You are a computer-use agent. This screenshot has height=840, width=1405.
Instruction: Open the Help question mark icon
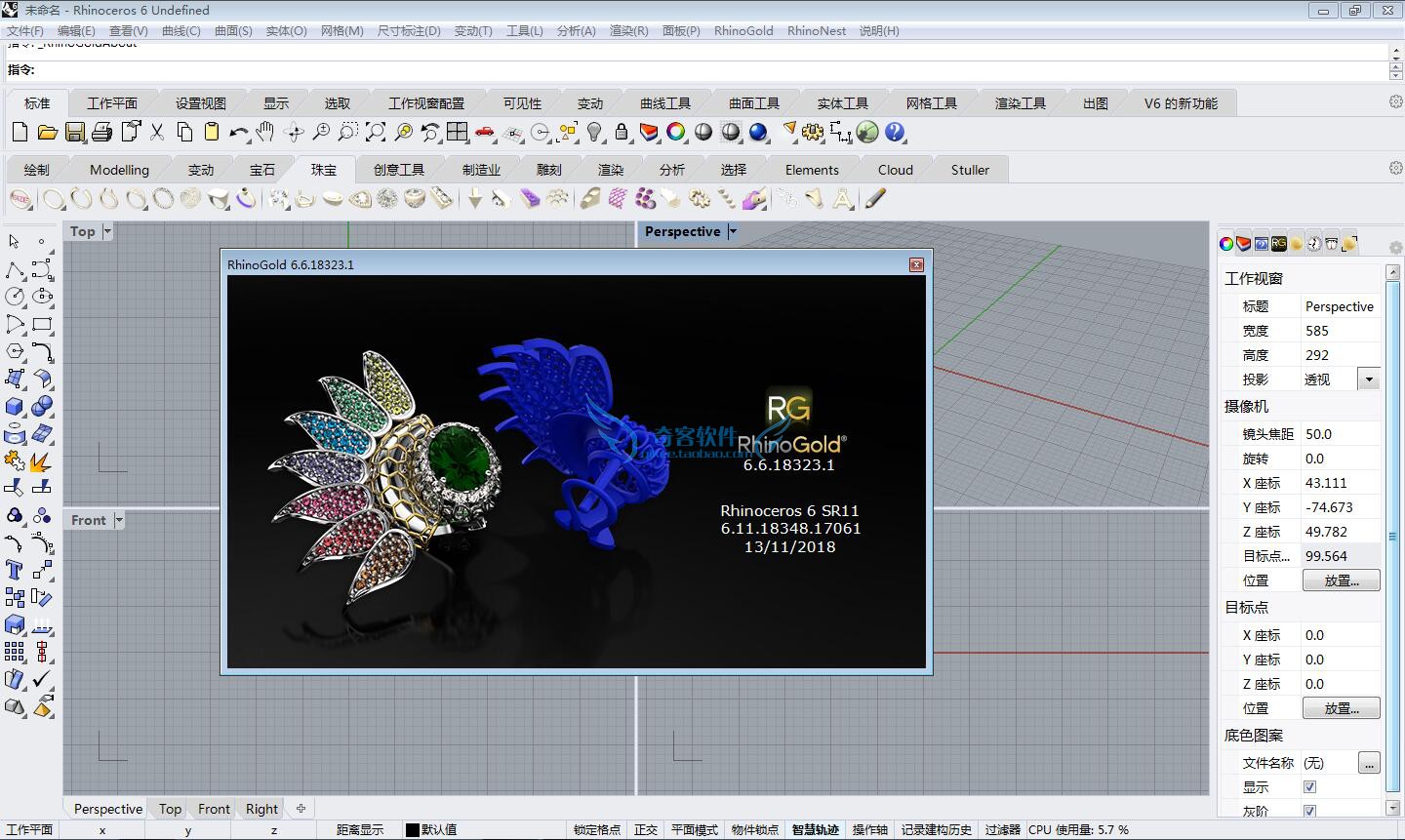[895, 132]
